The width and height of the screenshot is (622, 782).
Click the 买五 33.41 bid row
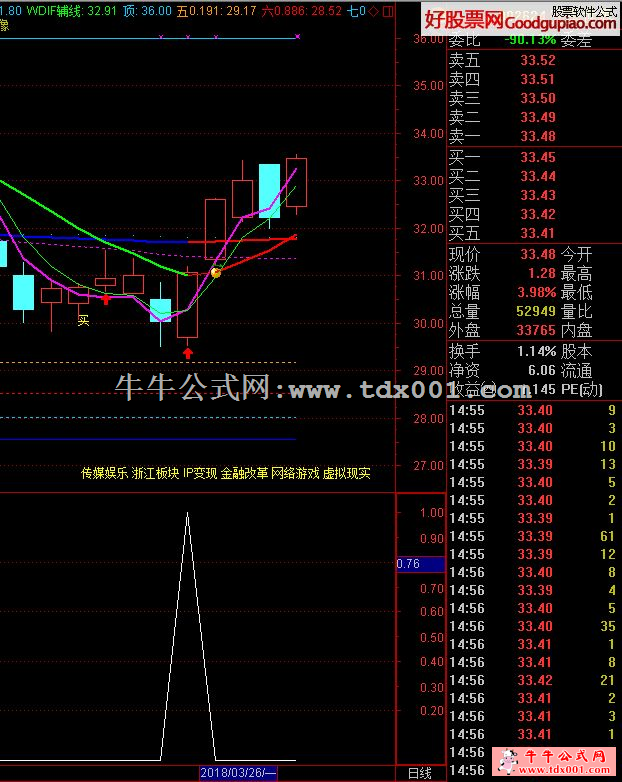502,233
